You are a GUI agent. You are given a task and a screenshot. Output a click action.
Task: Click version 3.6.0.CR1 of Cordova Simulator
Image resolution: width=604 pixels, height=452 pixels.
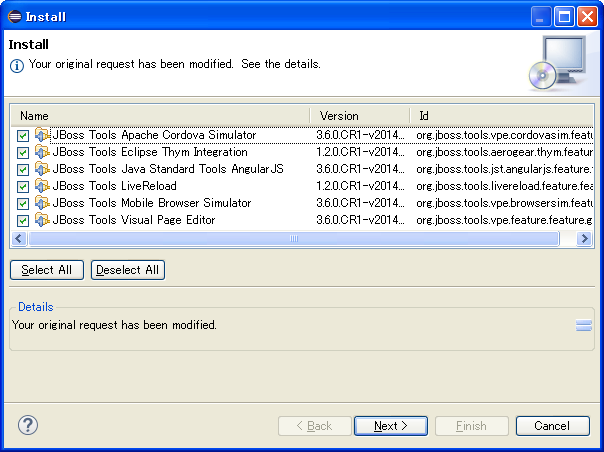(361, 135)
